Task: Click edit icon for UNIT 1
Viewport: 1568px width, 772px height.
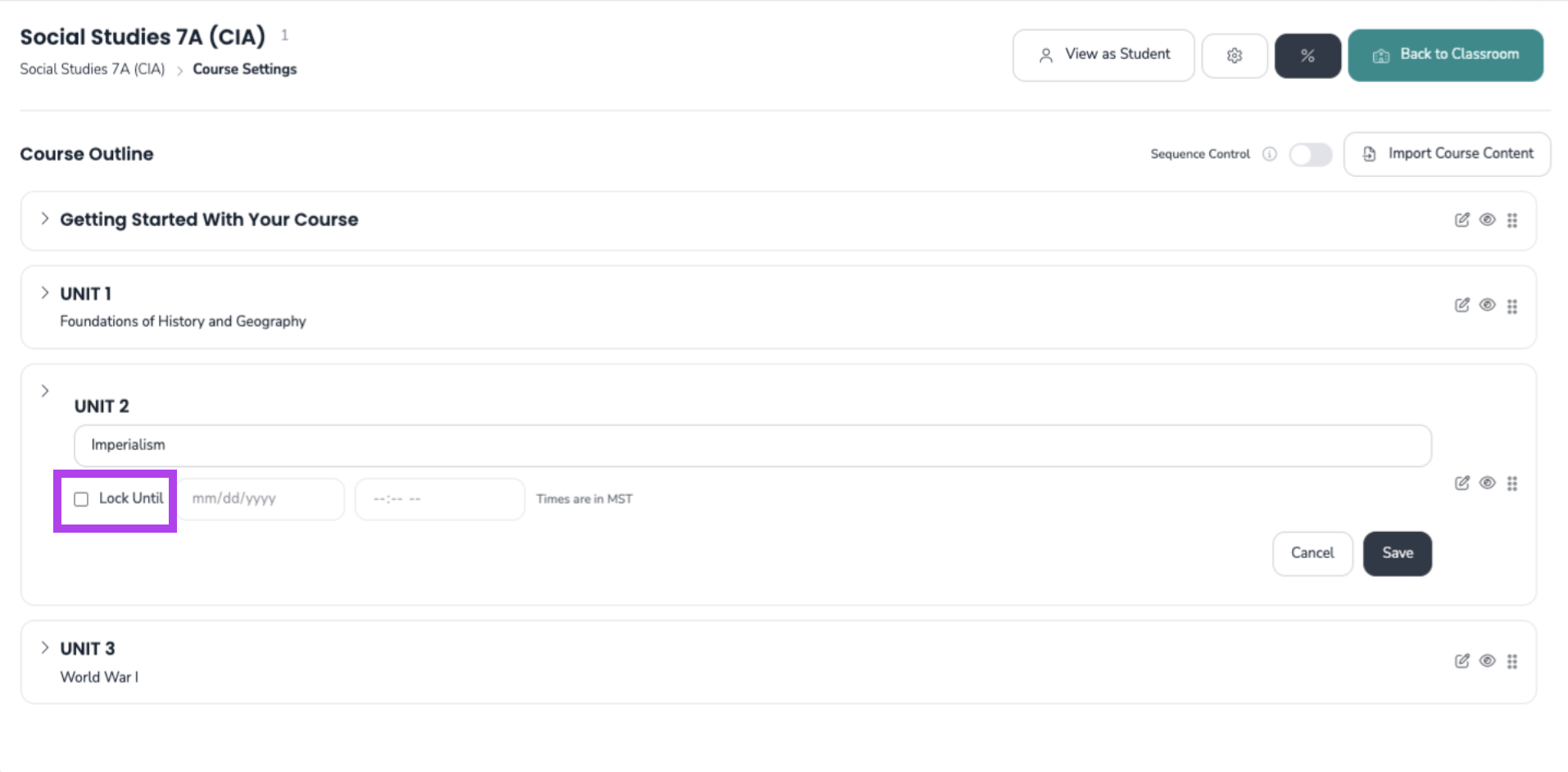Action: 1462,305
